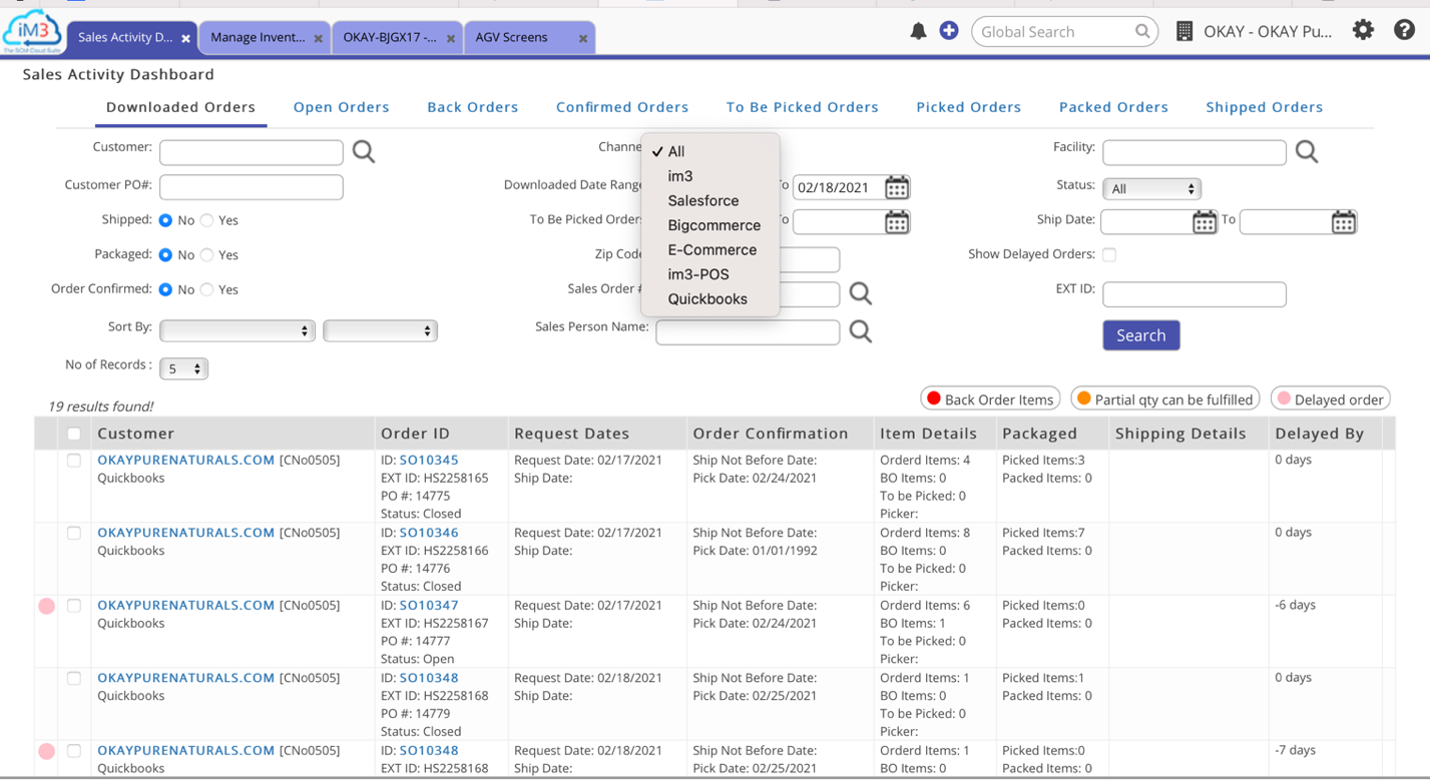
Task: Click the EXT ID input field
Action: [1194, 294]
